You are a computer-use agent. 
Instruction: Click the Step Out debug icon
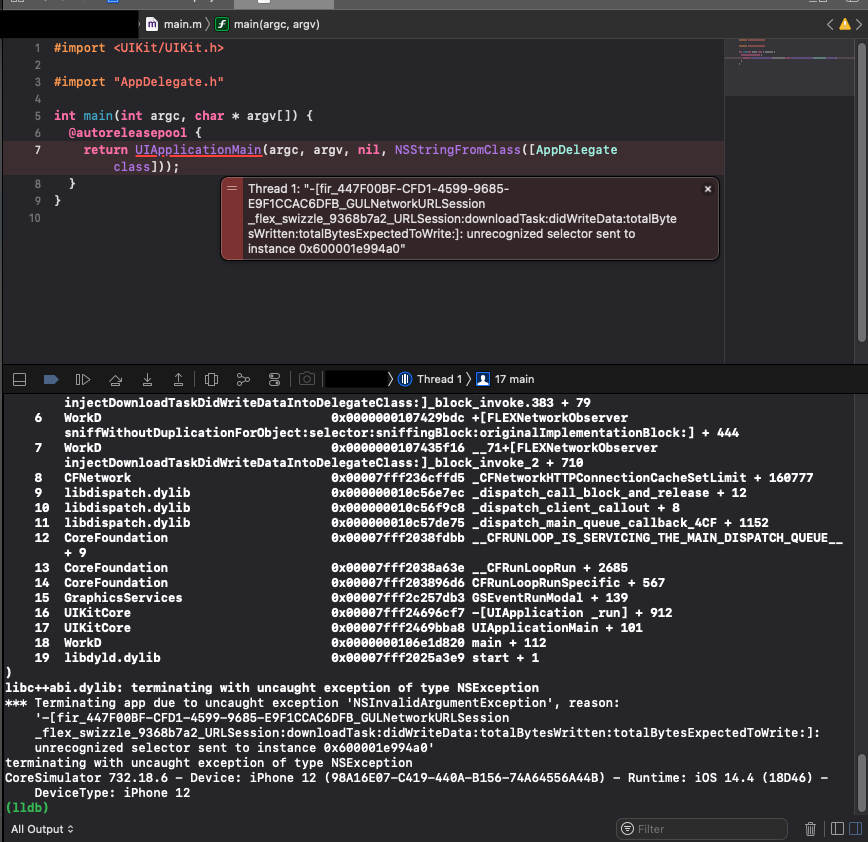[x=178, y=380]
